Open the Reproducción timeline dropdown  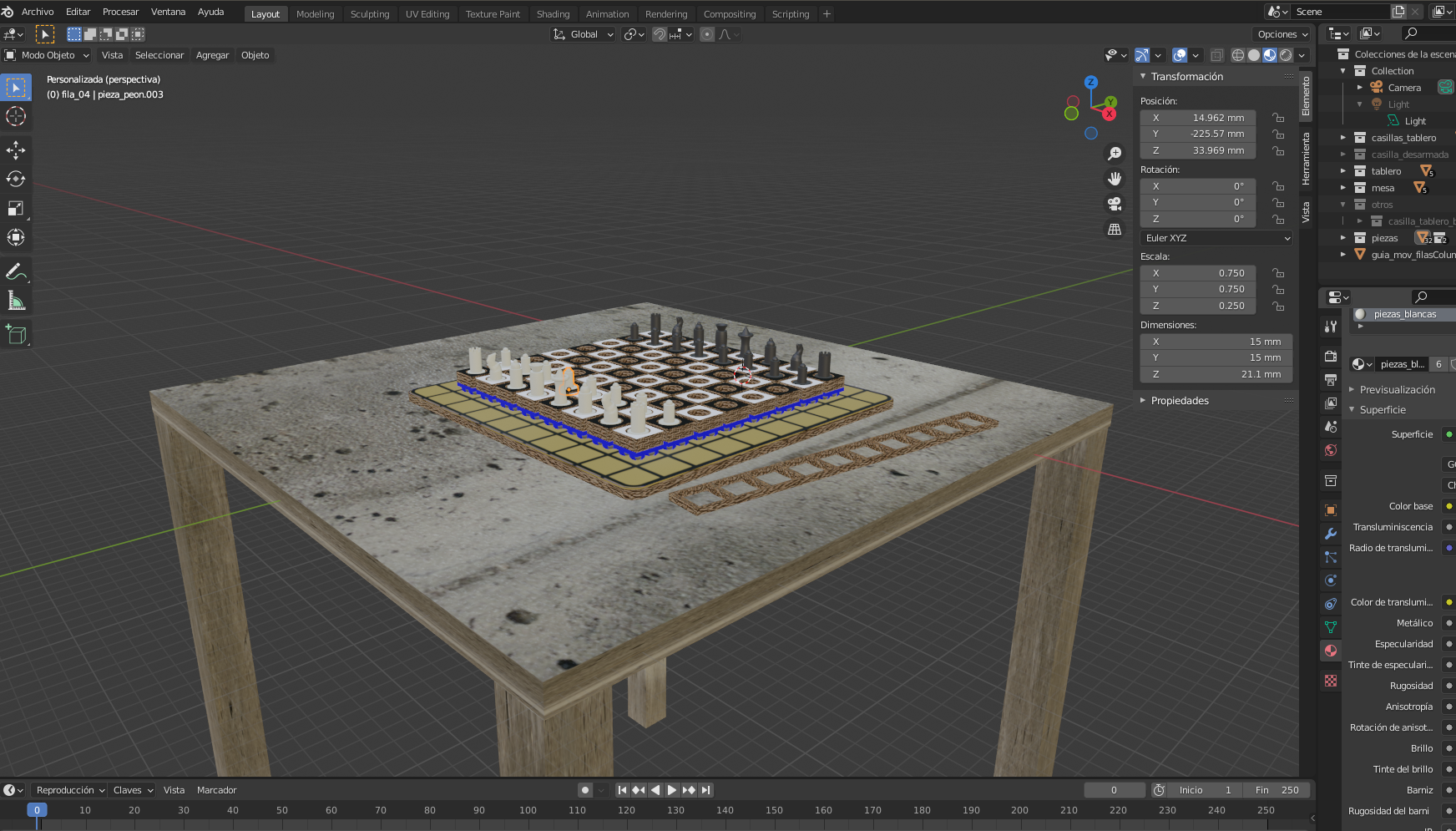pos(69,790)
